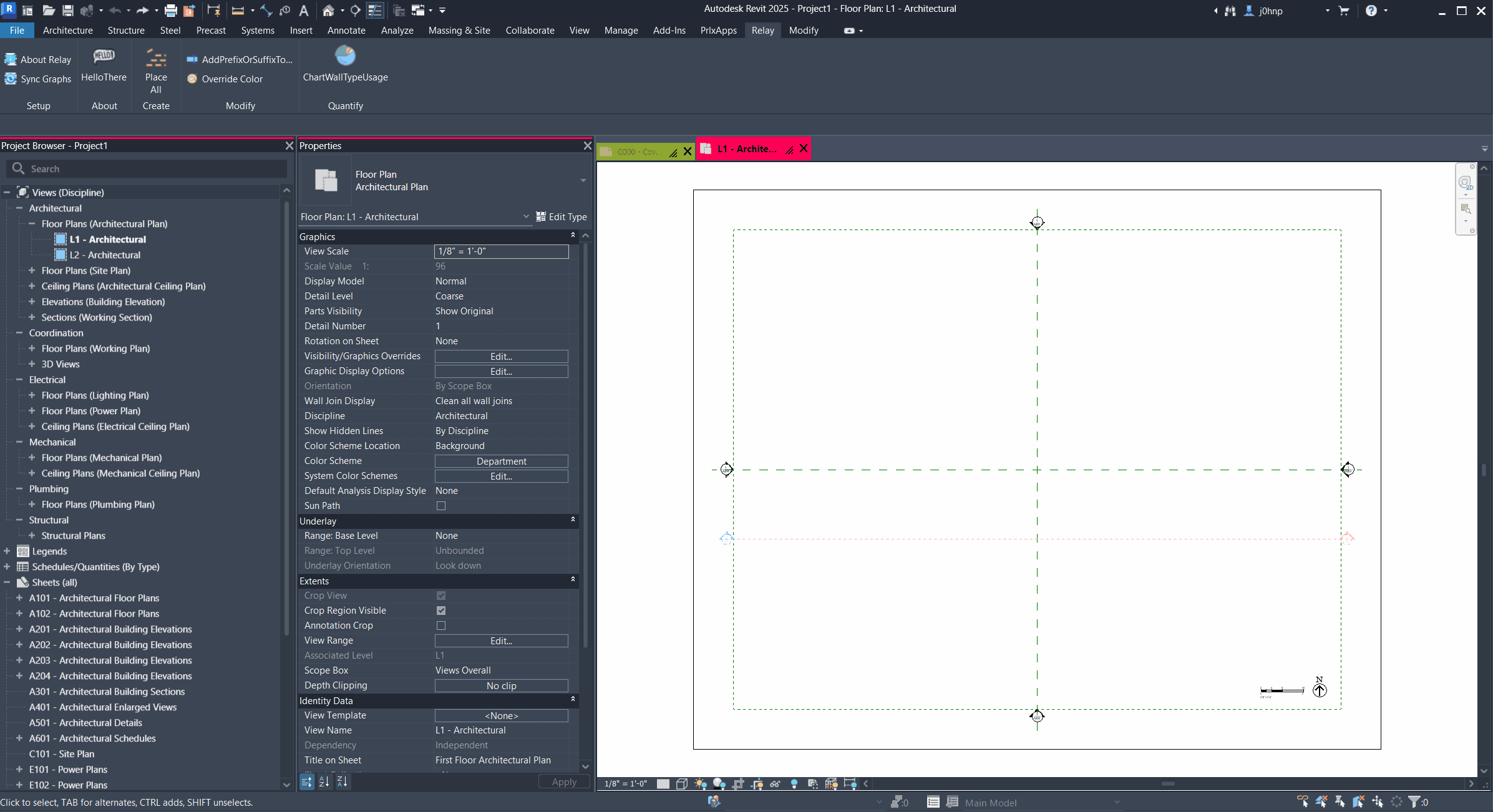The image size is (1493, 812).
Task: Click the Reveal Hidden Elements lightbulb icon
Action: [x=794, y=784]
